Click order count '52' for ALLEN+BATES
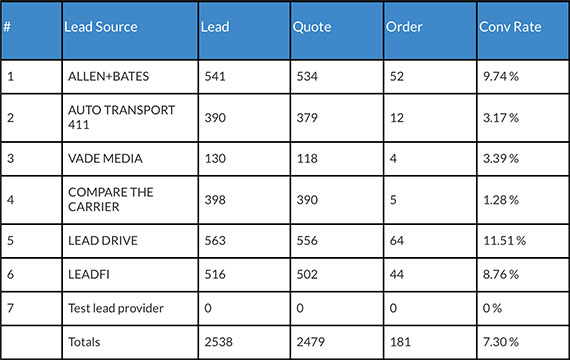The image size is (570, 360). click(397, 76)
